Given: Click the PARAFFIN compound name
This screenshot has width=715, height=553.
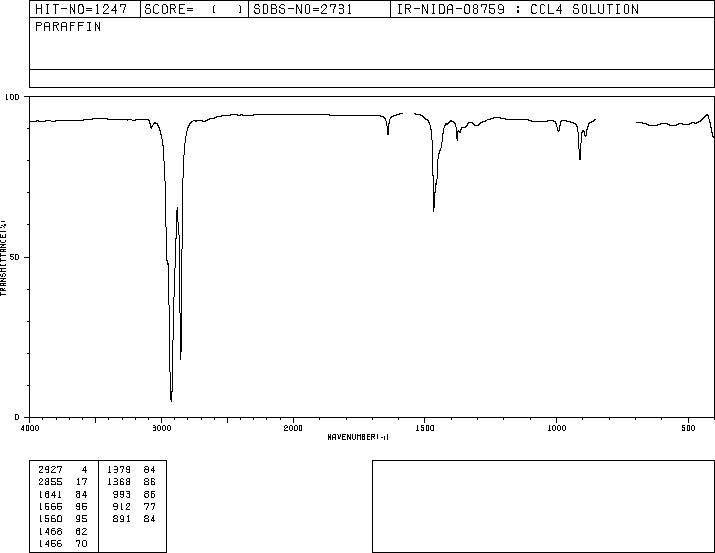Looking at the screenshot, I should 68,27.
